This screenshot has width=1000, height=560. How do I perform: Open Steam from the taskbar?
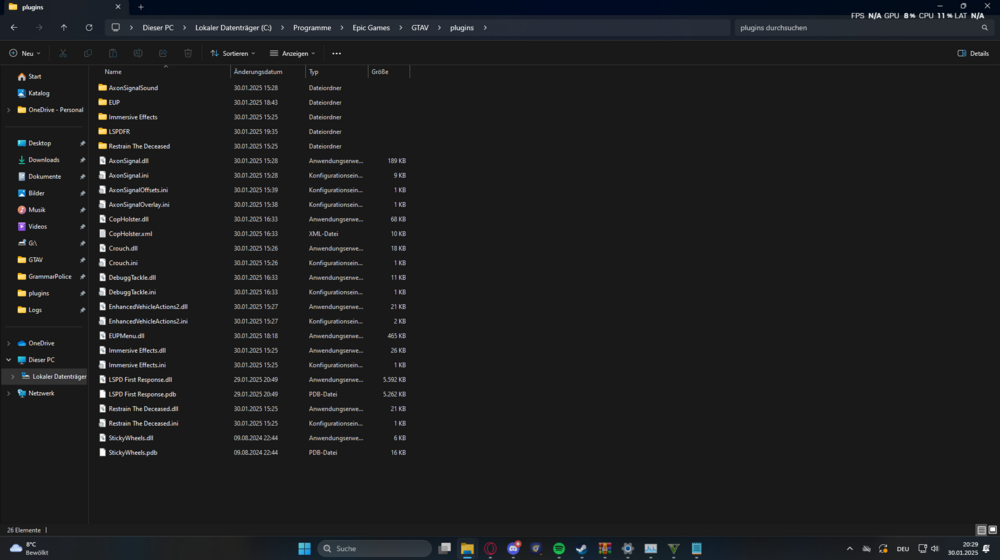[582, 549]
